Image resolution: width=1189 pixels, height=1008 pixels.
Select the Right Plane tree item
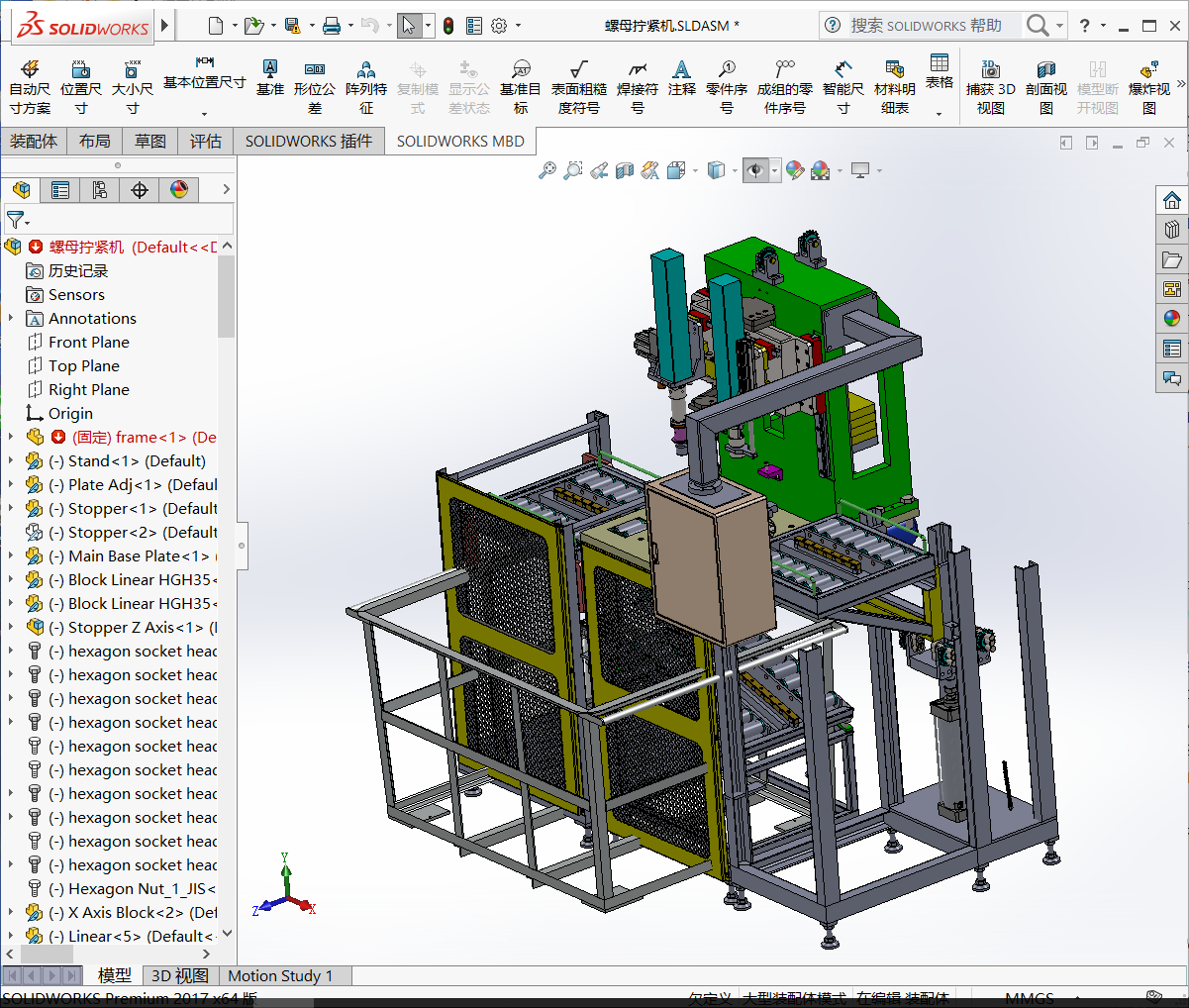tap(88, 389)
